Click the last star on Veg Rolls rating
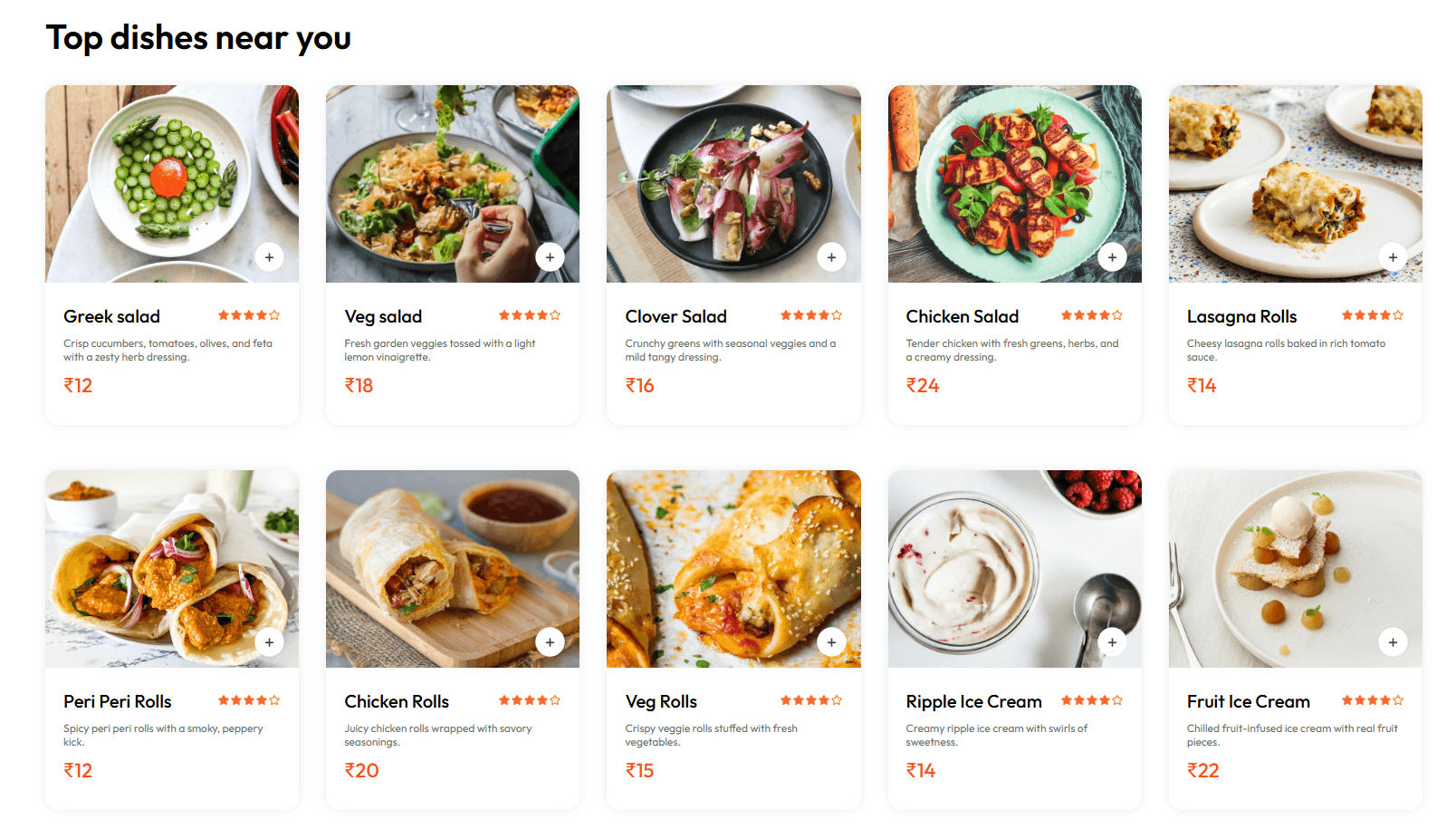 pos(837,699)
